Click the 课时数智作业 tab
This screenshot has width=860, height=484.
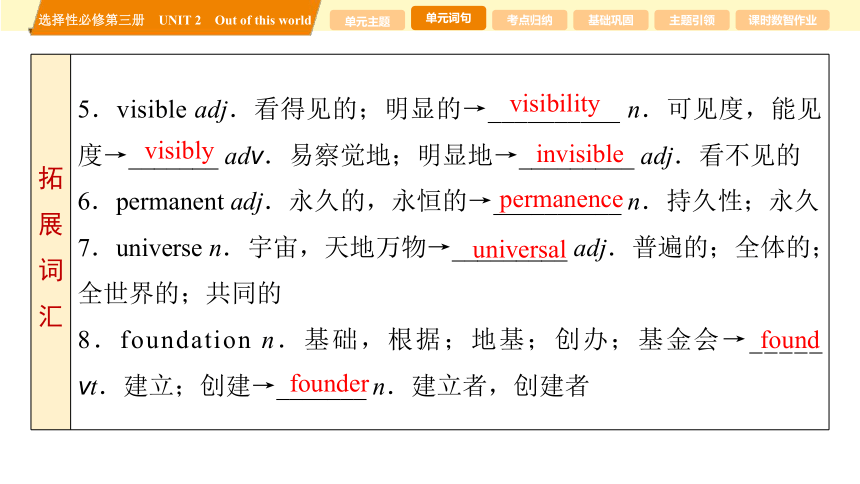pos(782,21)
